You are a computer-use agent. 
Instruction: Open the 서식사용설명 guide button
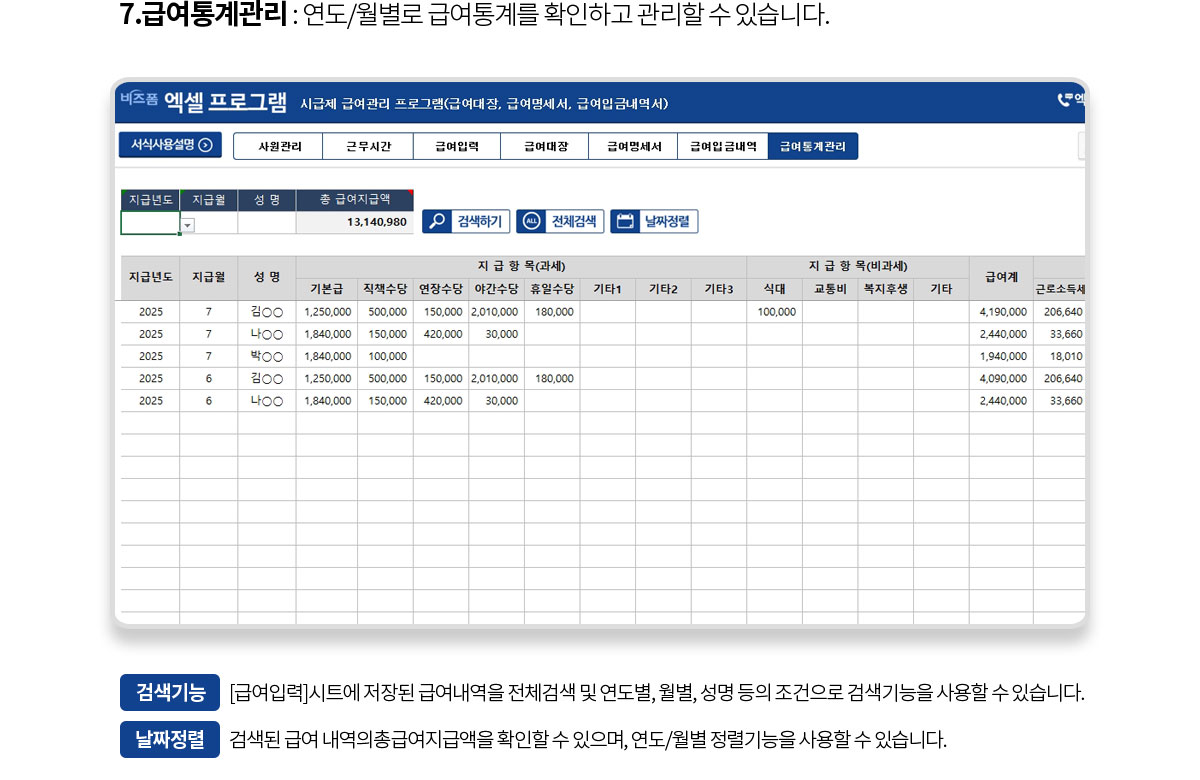(169, 145)
